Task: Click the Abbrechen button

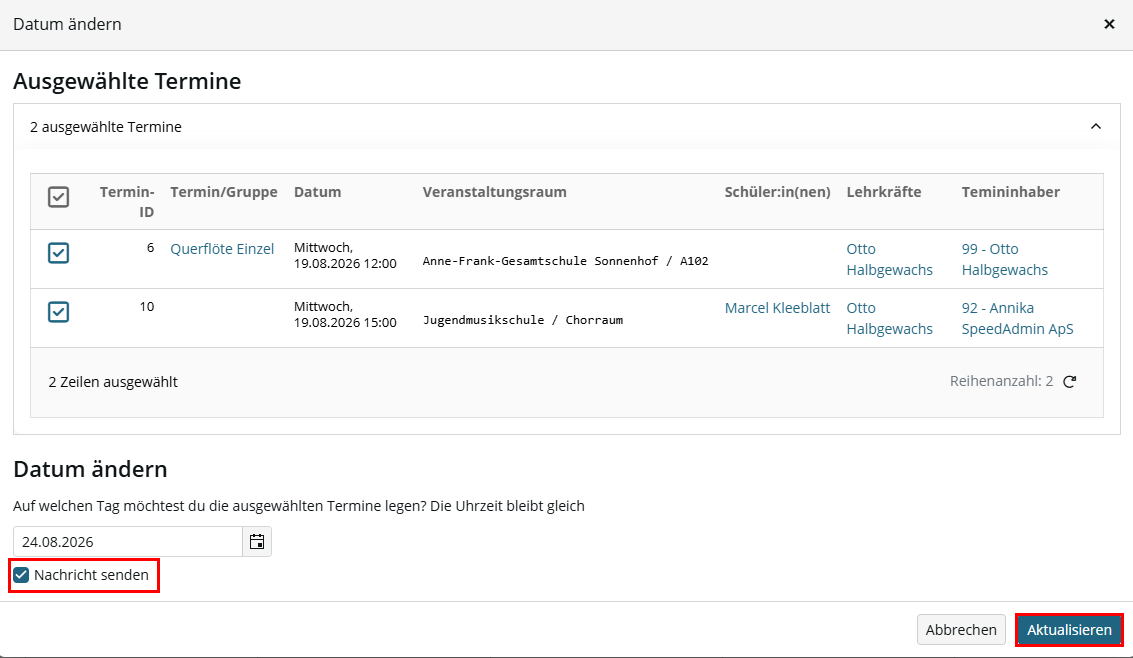Action: point(961,630)
